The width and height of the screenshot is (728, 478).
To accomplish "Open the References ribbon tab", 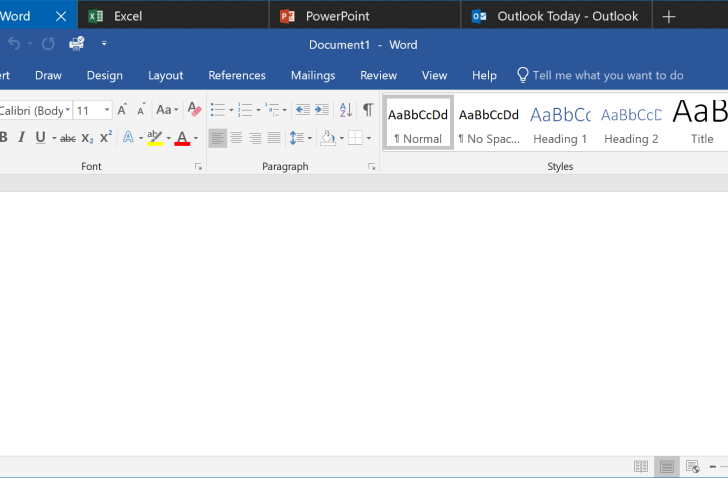I will [237, 75].
